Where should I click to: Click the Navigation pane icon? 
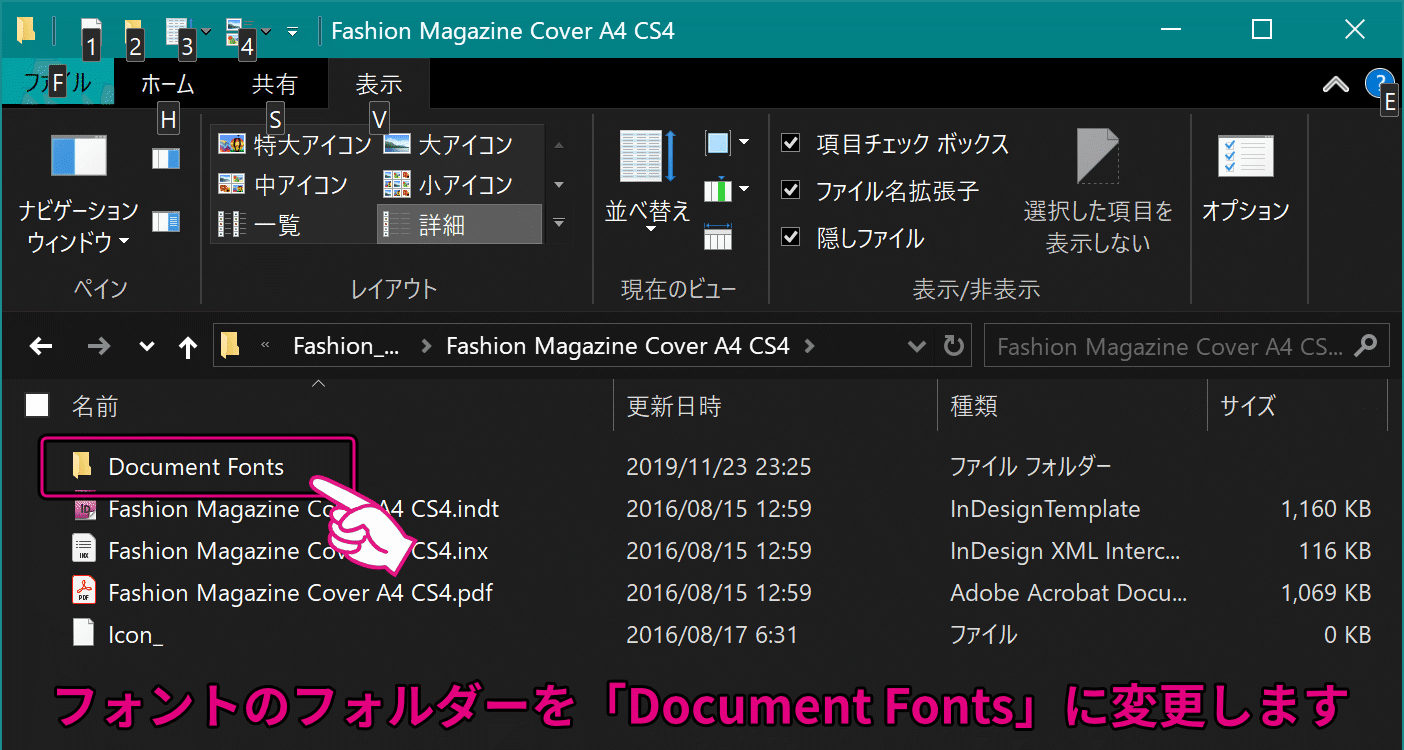coord(78,157)
